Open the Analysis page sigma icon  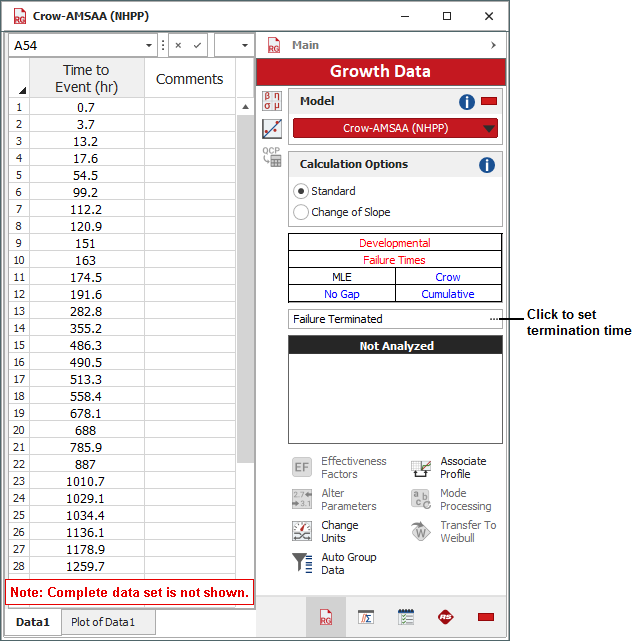point(366,617)
